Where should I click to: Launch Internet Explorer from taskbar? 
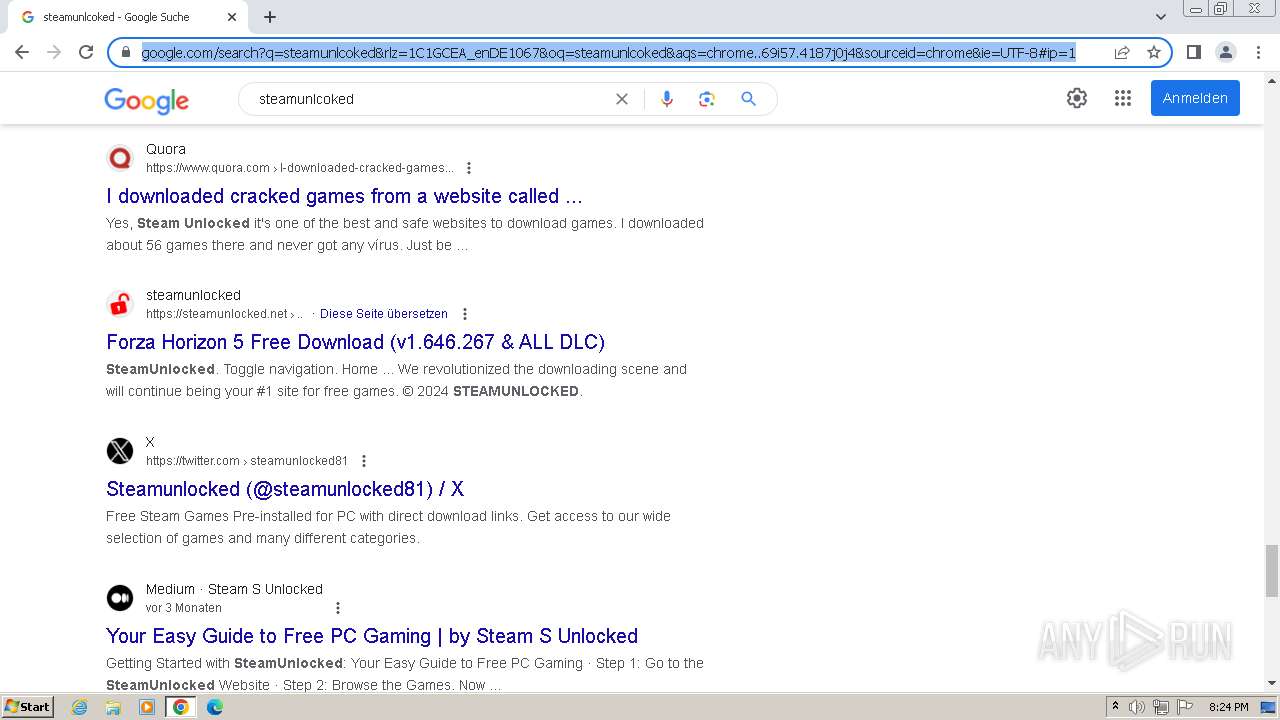click(x=80, y=707)
